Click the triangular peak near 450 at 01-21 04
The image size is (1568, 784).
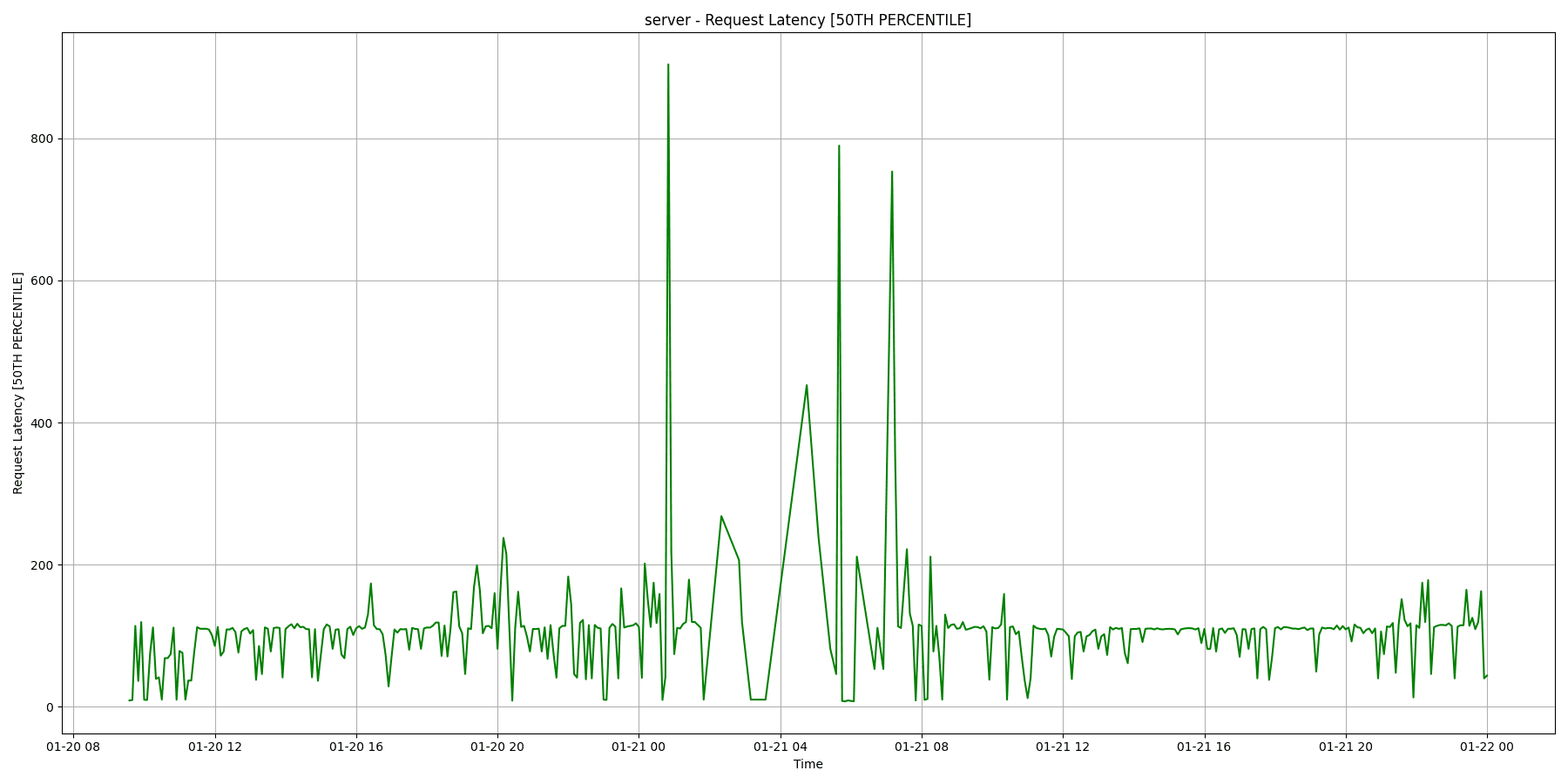point(807,386)
